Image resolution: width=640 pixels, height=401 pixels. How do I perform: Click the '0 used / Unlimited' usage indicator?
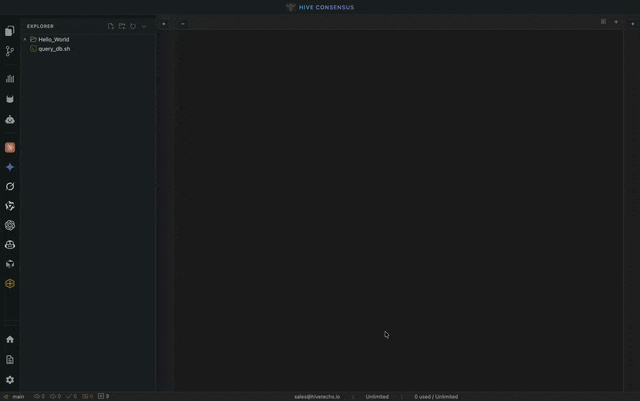[436, 396]
